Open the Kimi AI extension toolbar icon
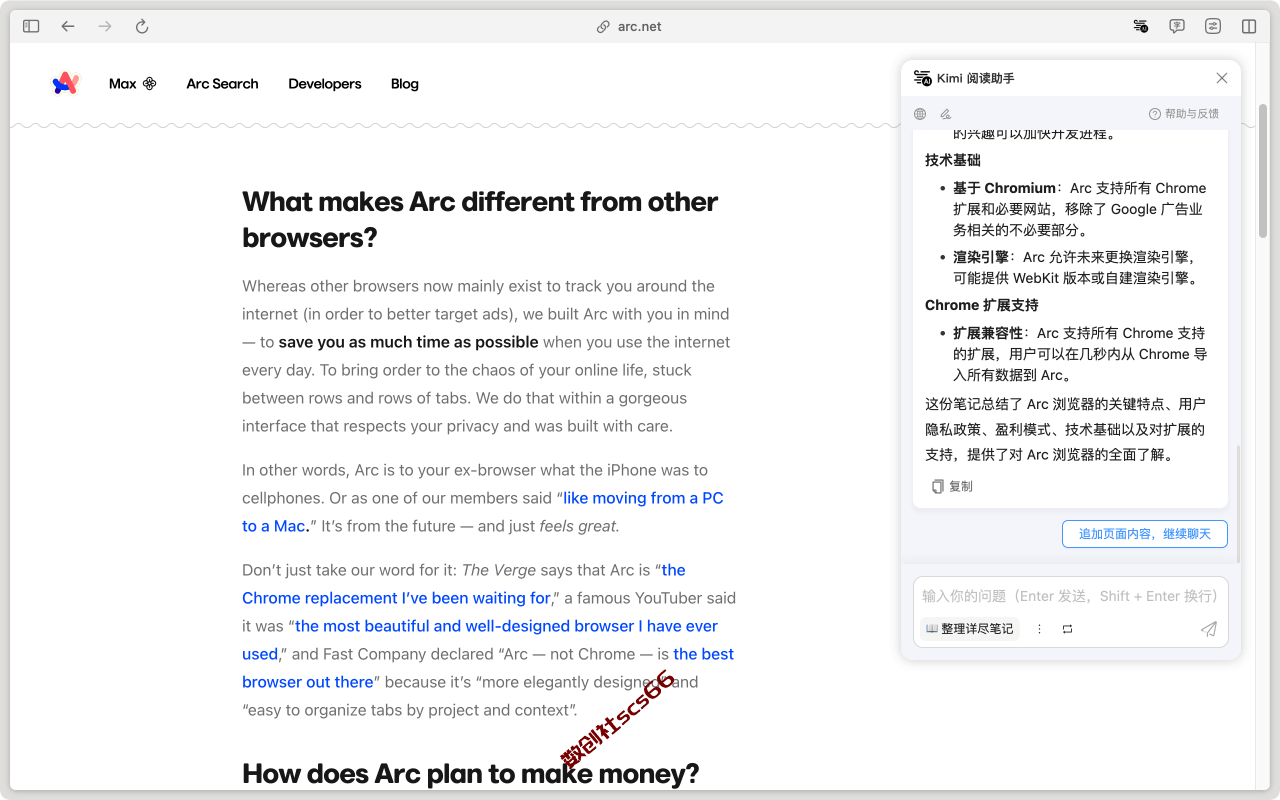The image size is (1280, 800). 1141,27
